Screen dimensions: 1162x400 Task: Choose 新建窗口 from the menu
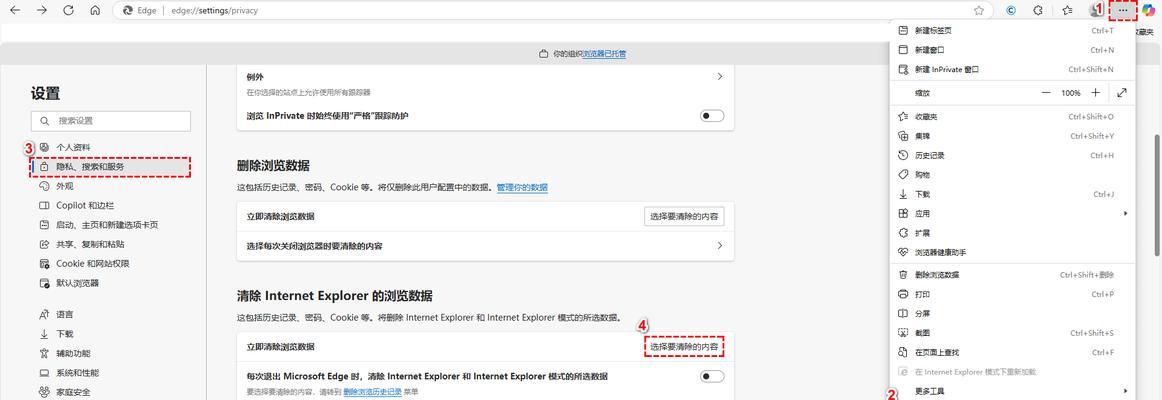(1012, 50)
